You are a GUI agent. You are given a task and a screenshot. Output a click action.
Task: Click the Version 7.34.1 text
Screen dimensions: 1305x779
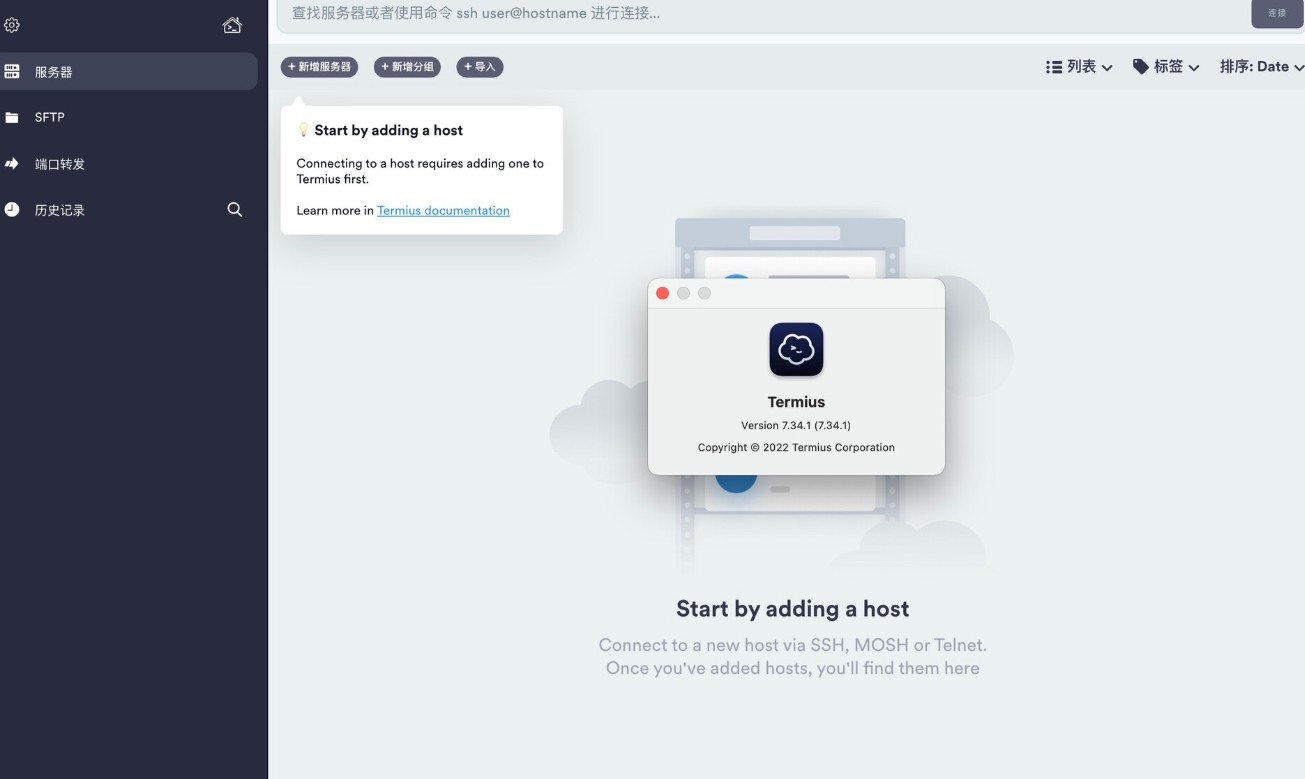point(796,425)
